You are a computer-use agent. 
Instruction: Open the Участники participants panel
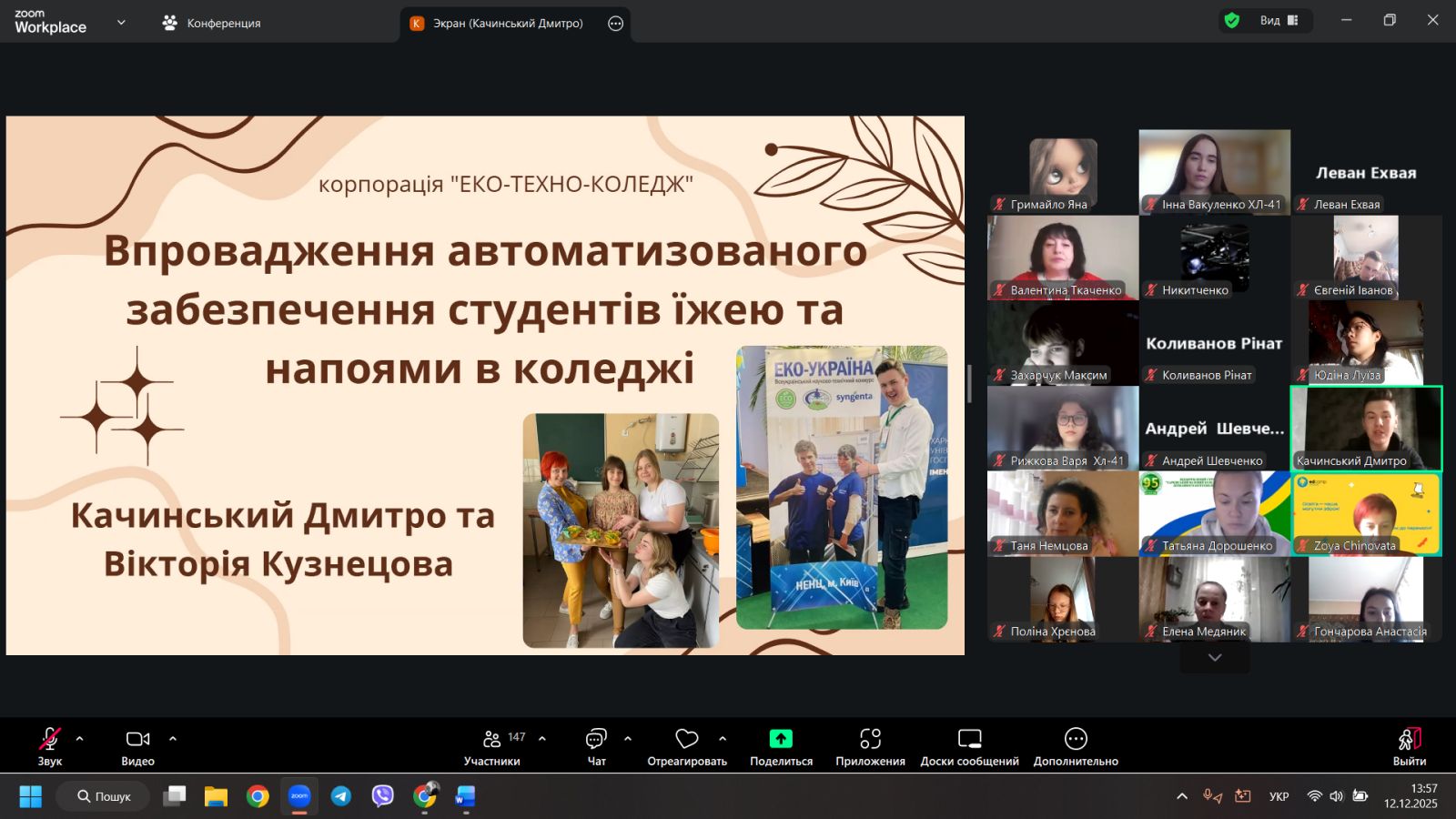tap(492, 739)
